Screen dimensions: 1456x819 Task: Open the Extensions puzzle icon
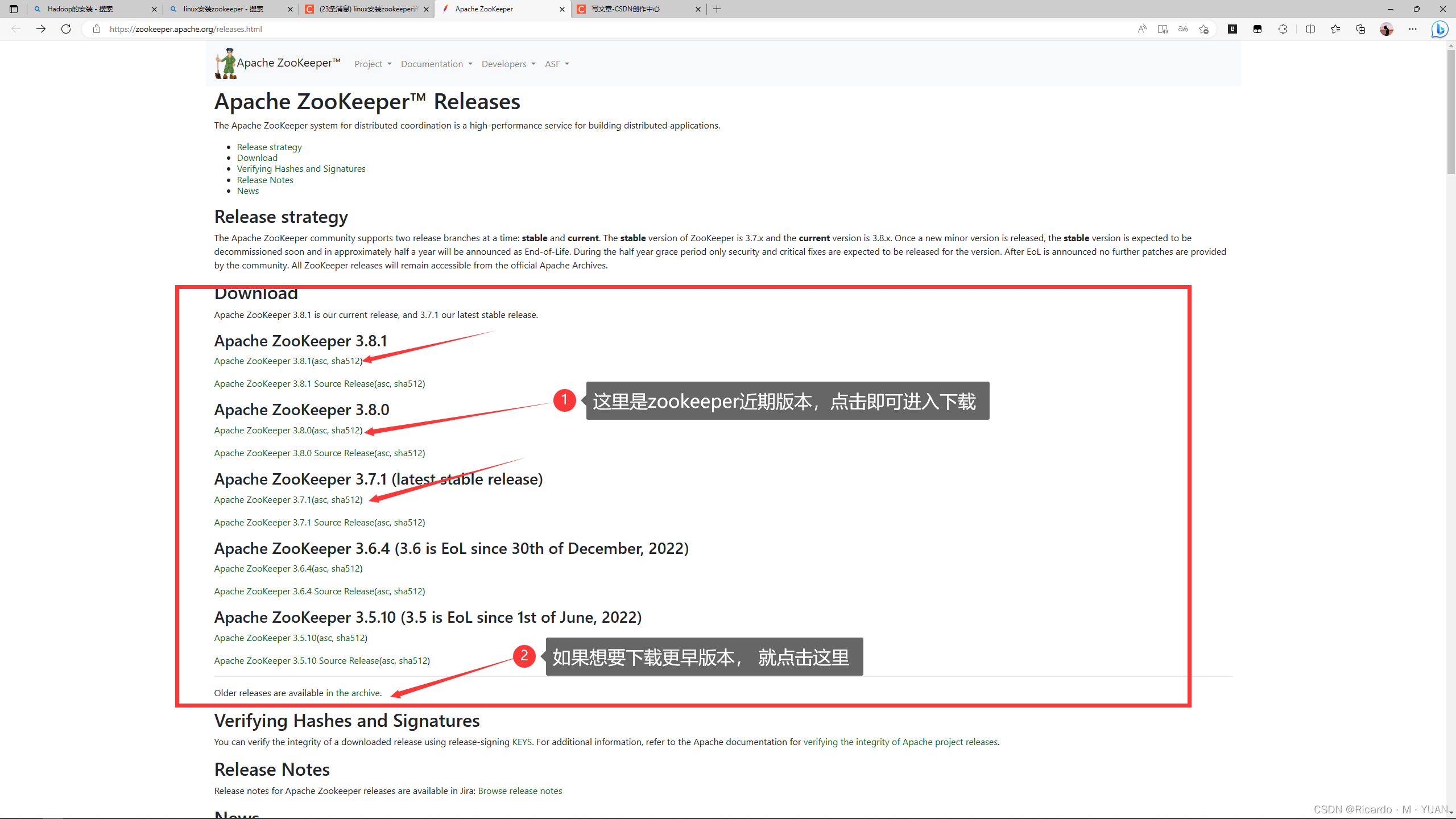1283,29
